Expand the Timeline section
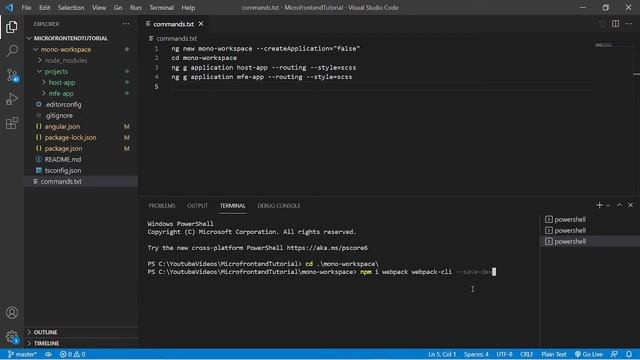640x360 pixels. 81,343
